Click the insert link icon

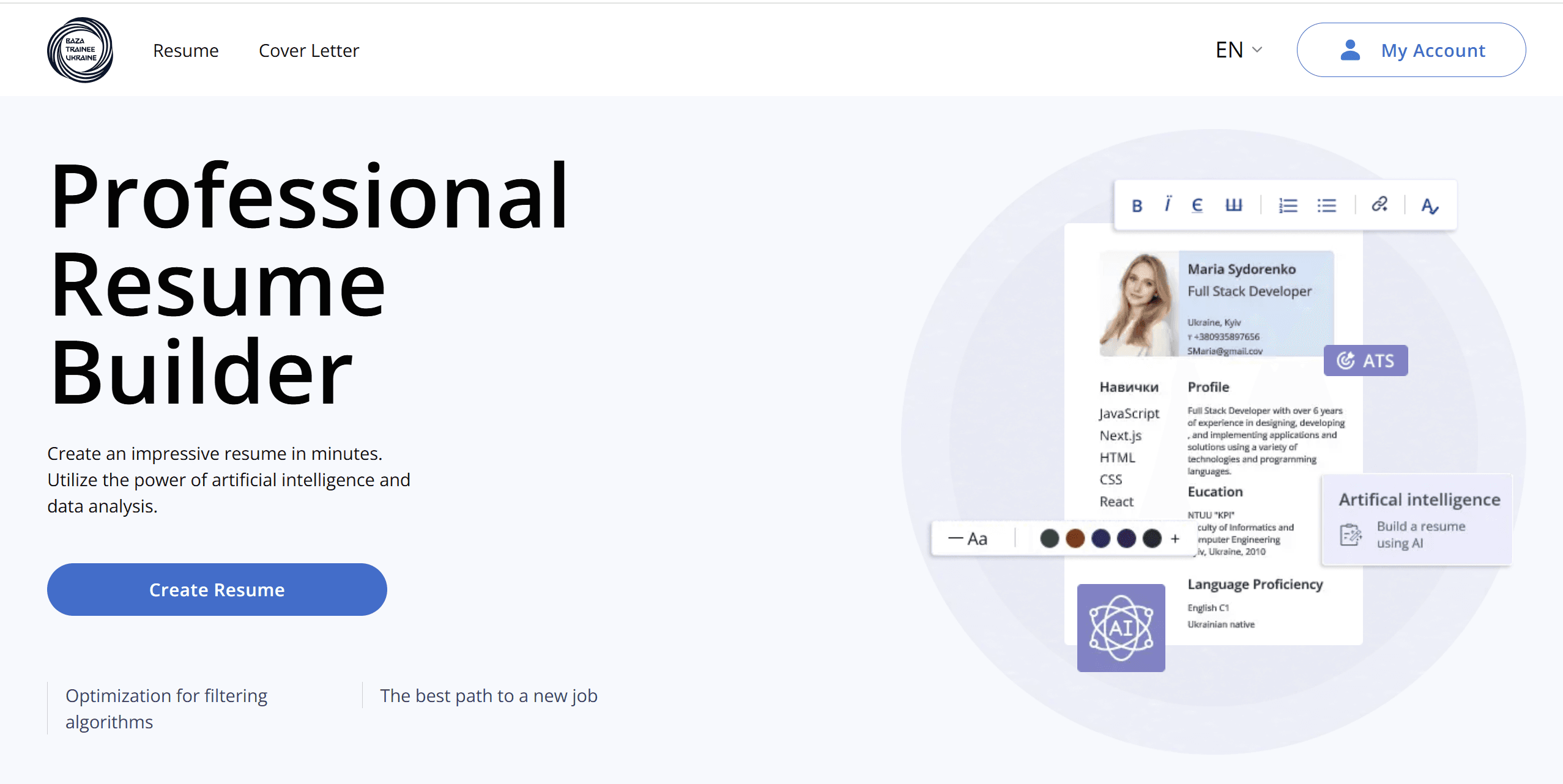[1379, 205]
